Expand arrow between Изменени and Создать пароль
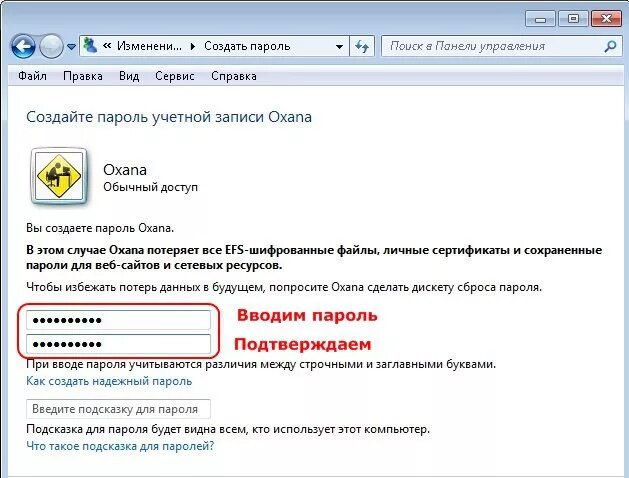This screenshot has width=629, height=478. (x=193, y=47)
